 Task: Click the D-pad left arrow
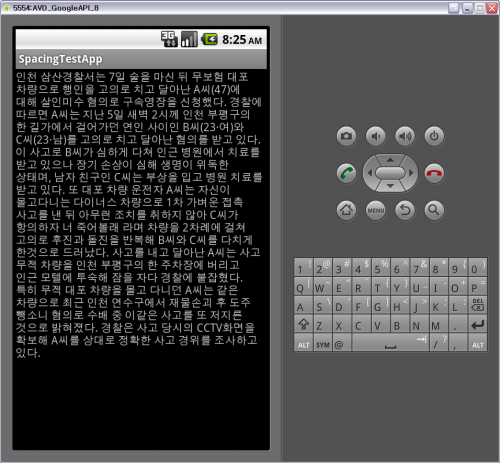[x=369, y=173]
